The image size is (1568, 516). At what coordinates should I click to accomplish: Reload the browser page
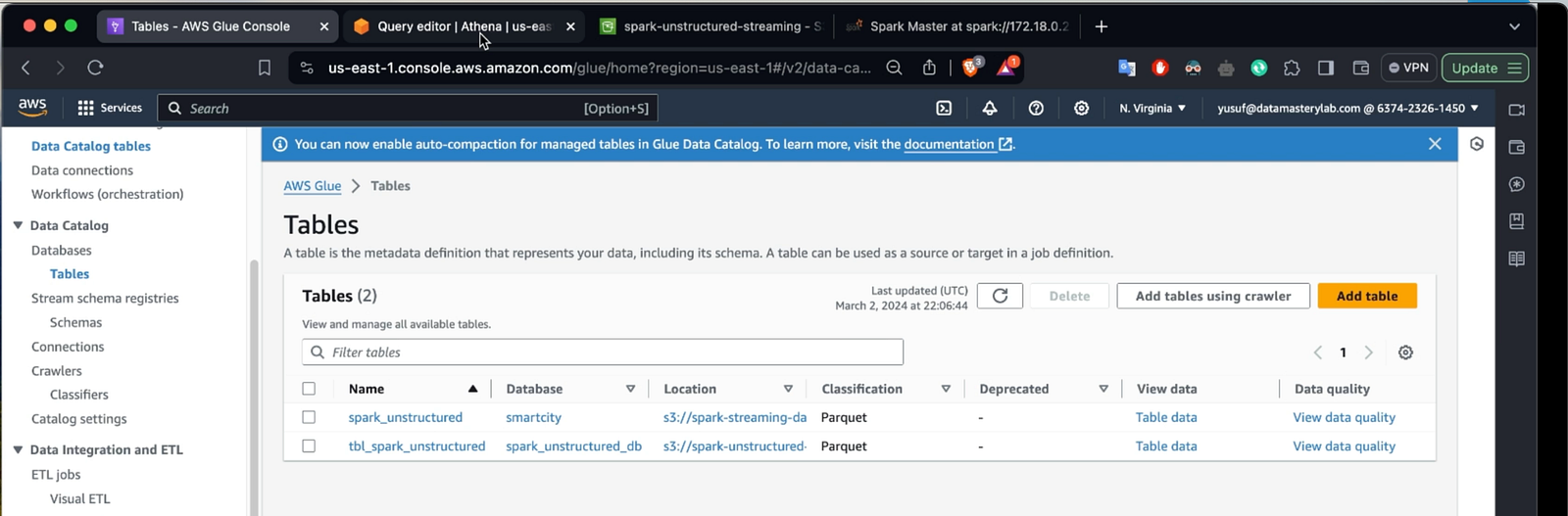click(x=95, y=68)
